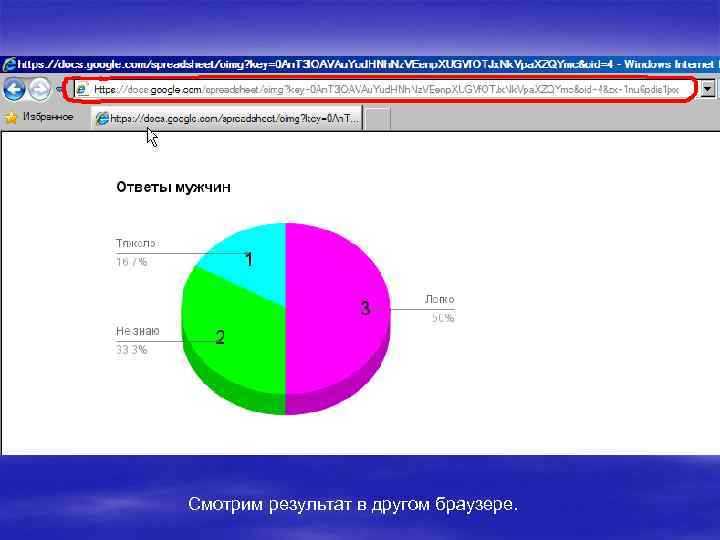720x540 pixels.
Task: Click the IE icon on the tab
Action: point(102,118)
